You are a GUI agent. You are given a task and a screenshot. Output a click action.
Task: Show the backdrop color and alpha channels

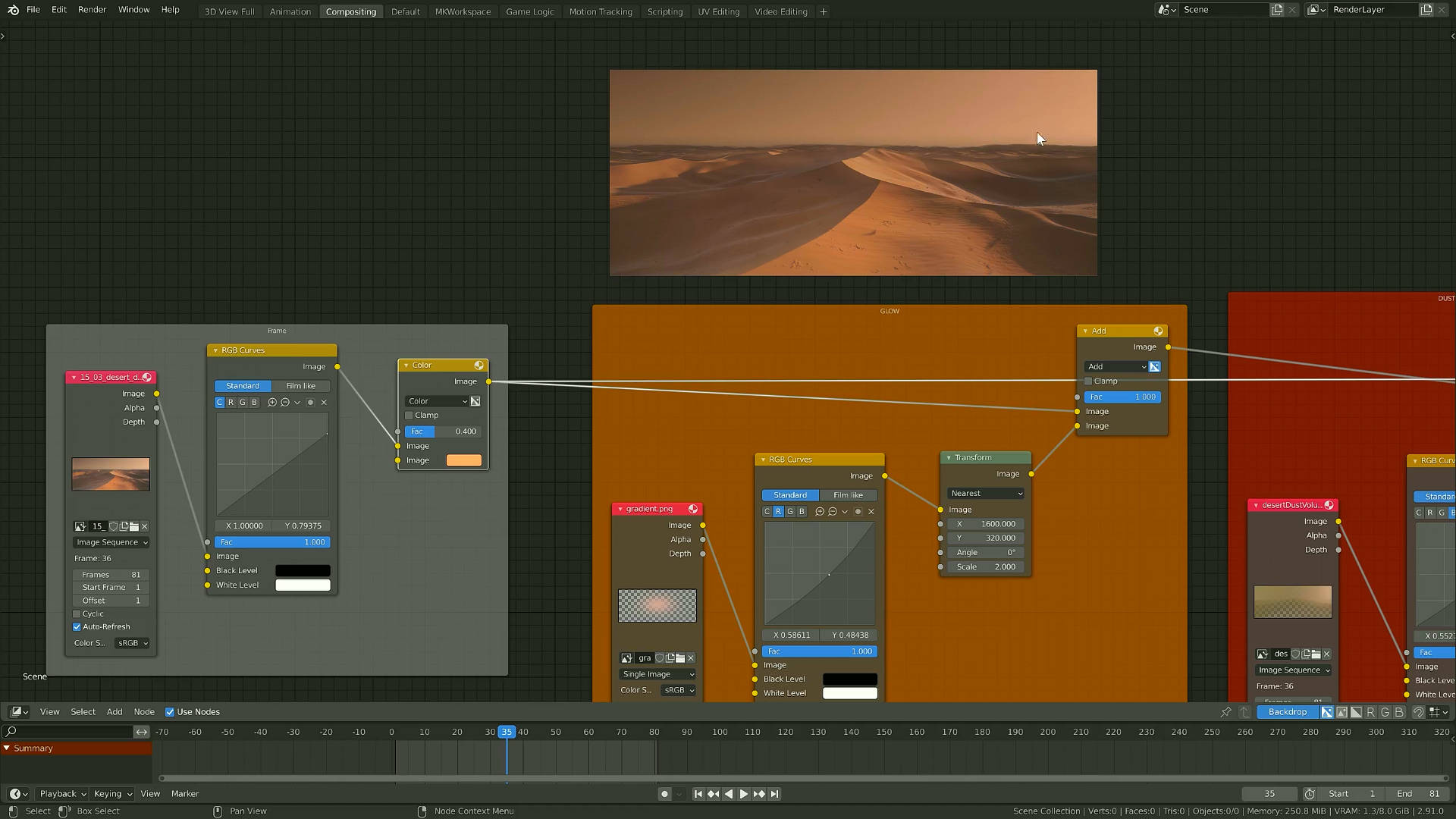click(x=1327, y=712)
